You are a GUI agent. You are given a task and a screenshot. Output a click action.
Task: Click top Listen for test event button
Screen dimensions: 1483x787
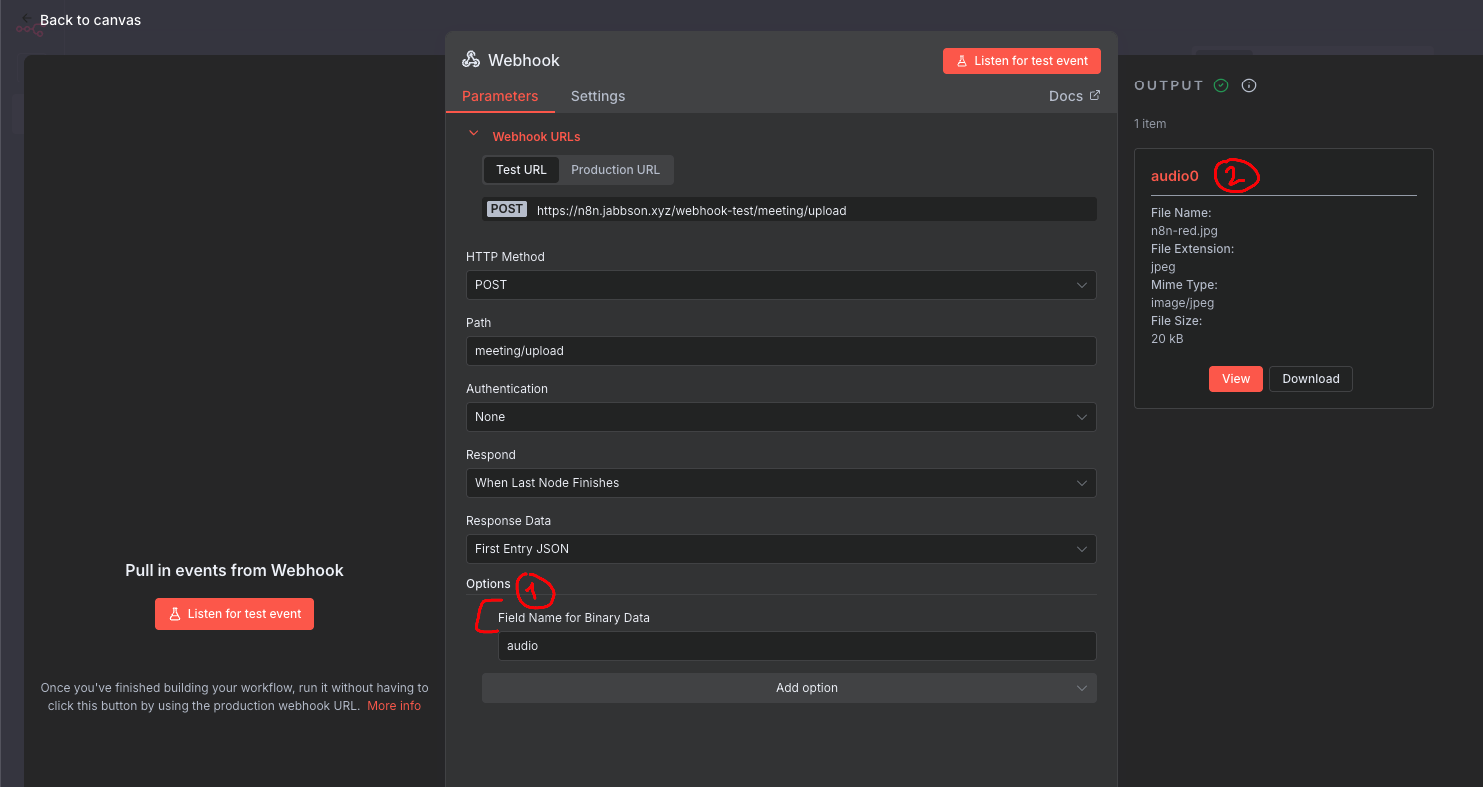tap(1021, 61)
